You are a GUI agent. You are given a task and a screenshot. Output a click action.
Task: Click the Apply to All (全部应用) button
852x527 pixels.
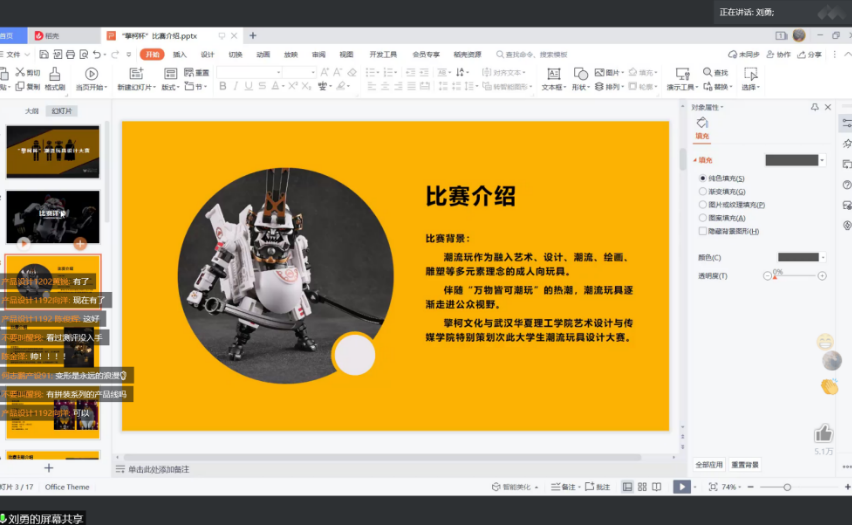709,465
